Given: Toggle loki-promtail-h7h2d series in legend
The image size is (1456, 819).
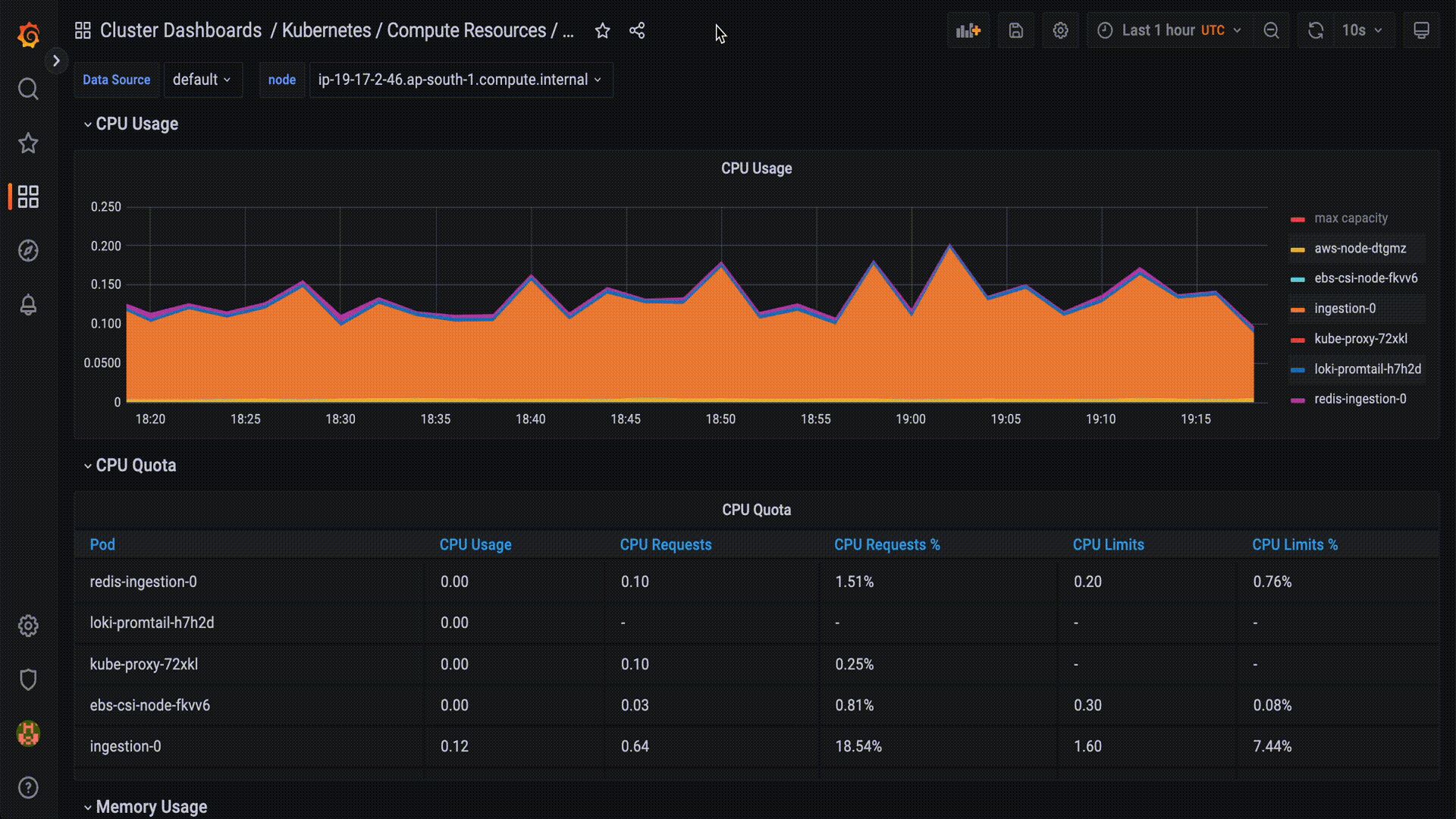Looking at the screenshot, I should pos(1367,369).
